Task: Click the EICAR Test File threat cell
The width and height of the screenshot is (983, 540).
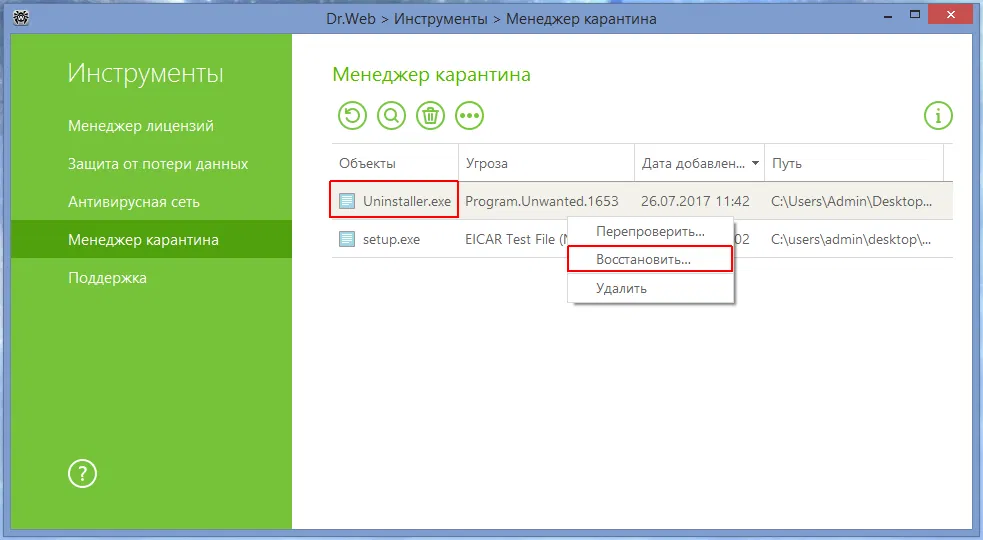Action: [516, 240]
